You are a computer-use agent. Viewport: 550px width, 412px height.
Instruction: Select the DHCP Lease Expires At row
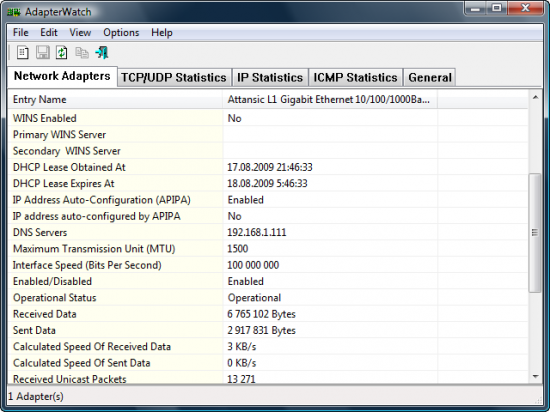[268, 183]
